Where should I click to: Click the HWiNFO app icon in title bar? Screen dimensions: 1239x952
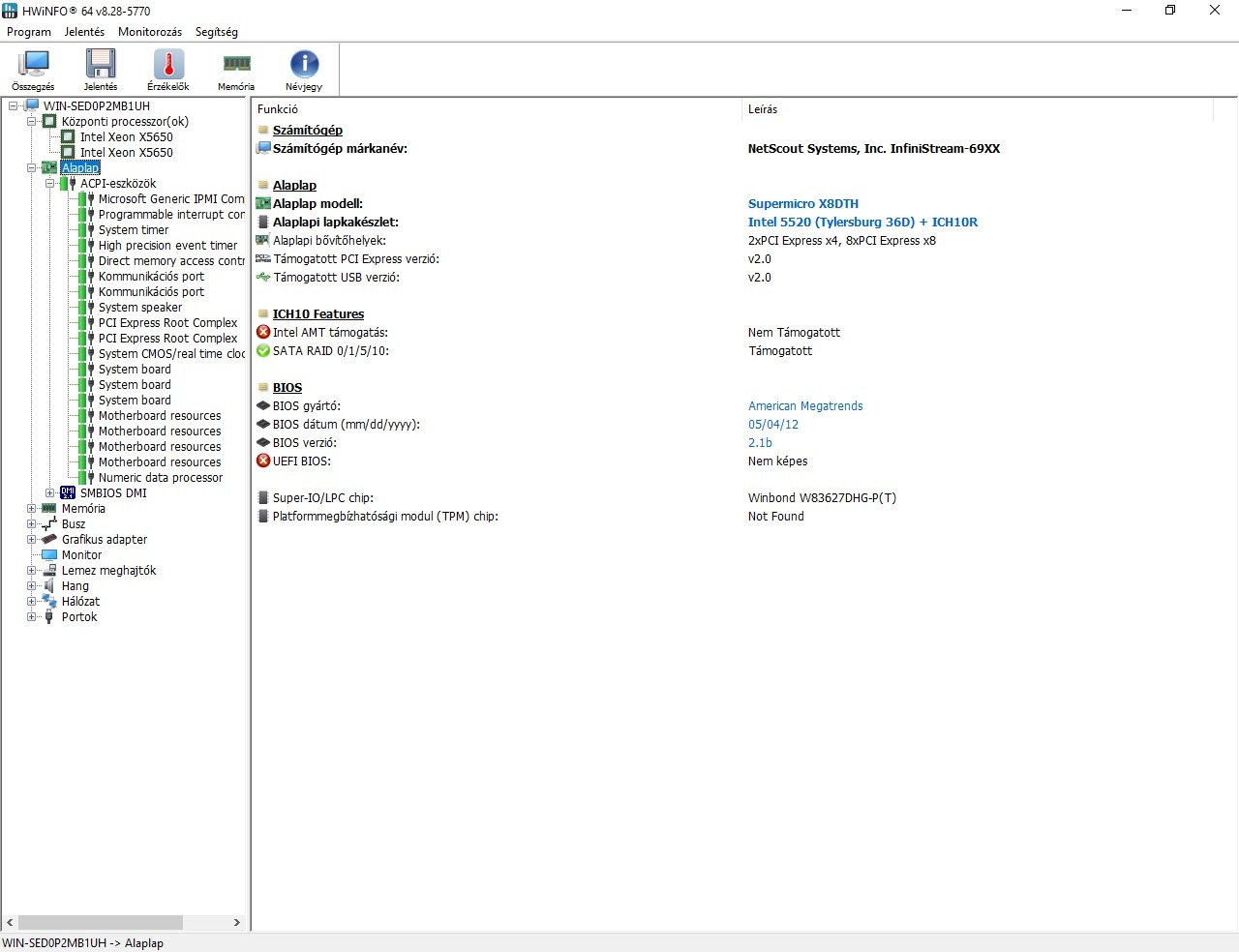(x=10, y=11)
